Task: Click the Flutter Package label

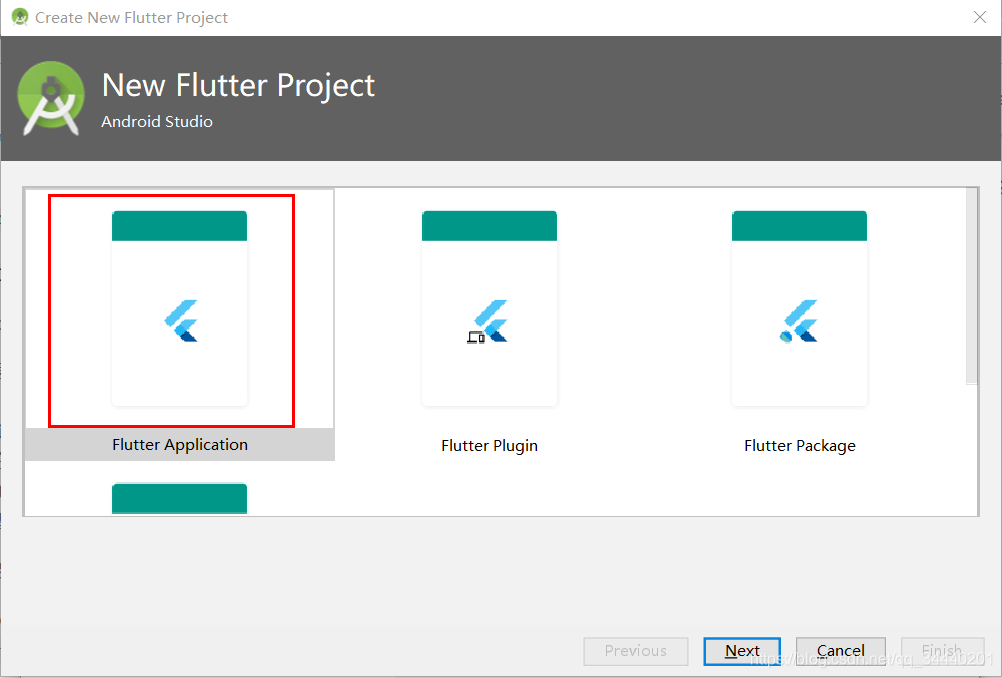Action: tap(799, 445)
